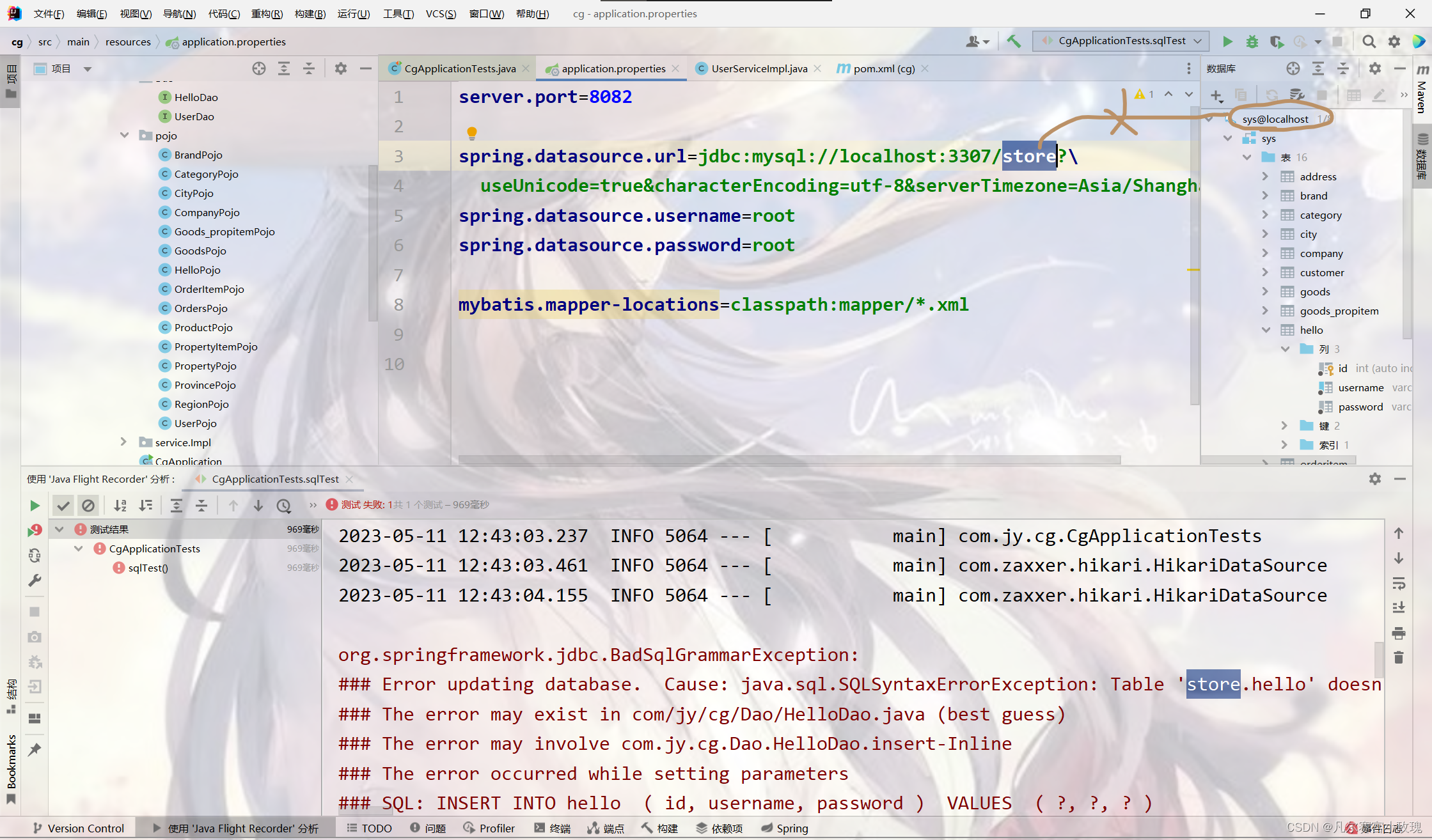The height and width of the screenshot is (840, 1432).
Task: Click the print icon beside console
Action: [1399, 634]
